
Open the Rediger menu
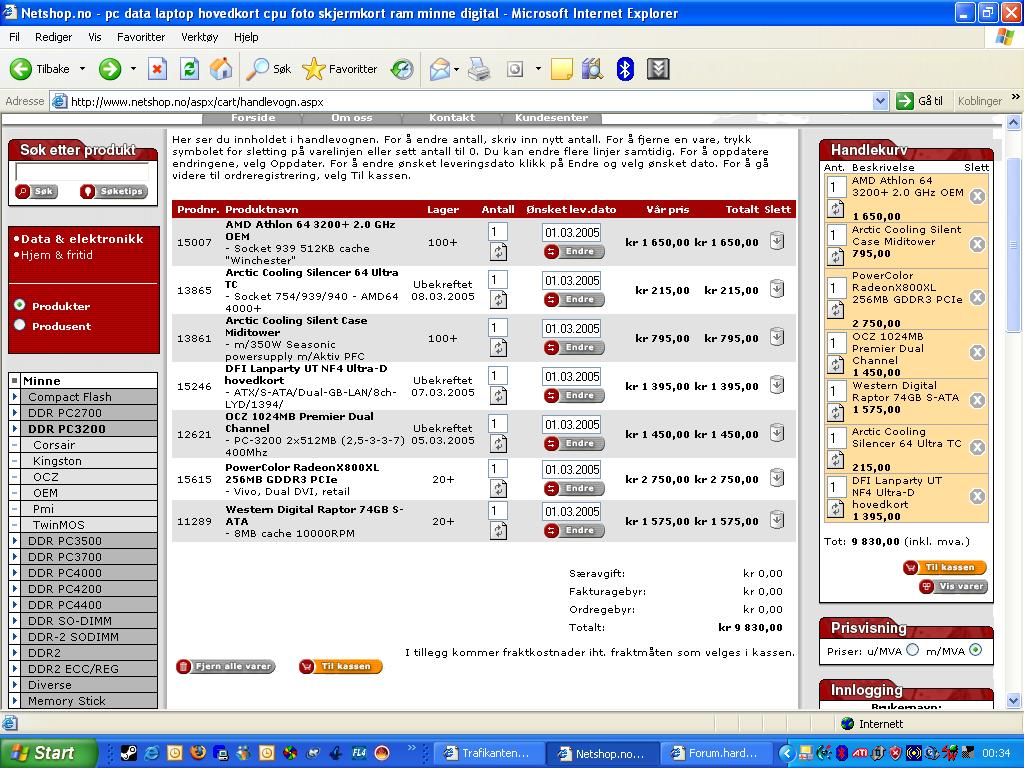pos(54,37)
